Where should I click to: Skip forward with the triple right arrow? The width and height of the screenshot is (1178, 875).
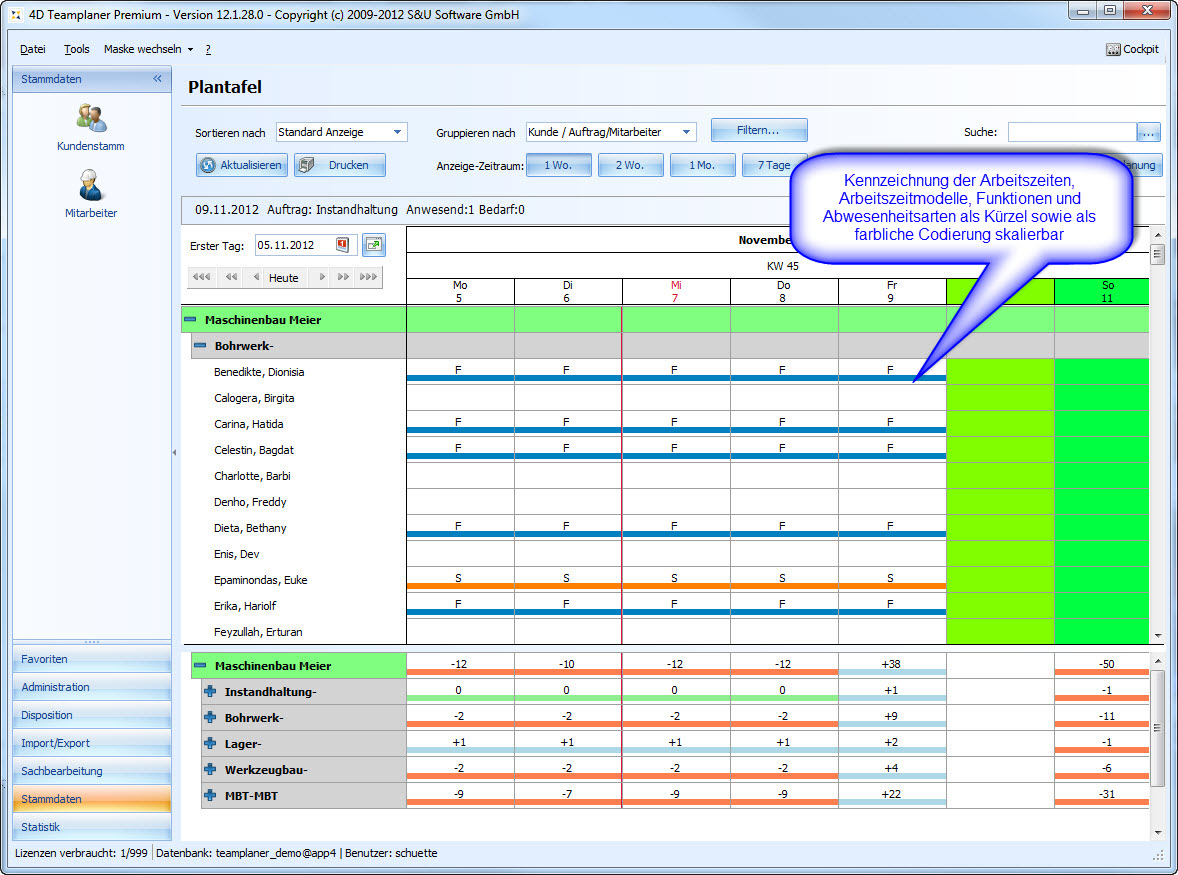(367, 277)
